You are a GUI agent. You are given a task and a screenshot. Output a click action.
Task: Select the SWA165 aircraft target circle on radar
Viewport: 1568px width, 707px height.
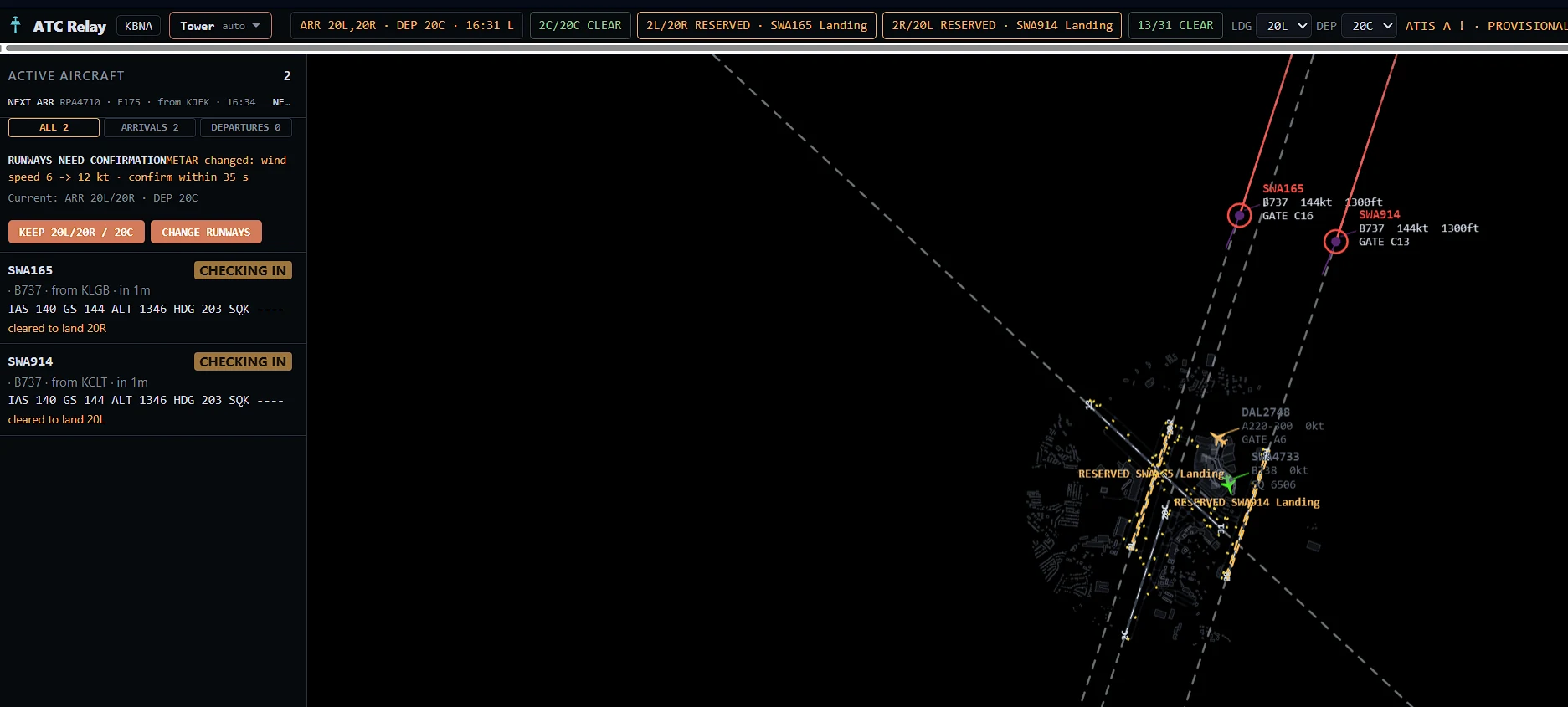1239,215
